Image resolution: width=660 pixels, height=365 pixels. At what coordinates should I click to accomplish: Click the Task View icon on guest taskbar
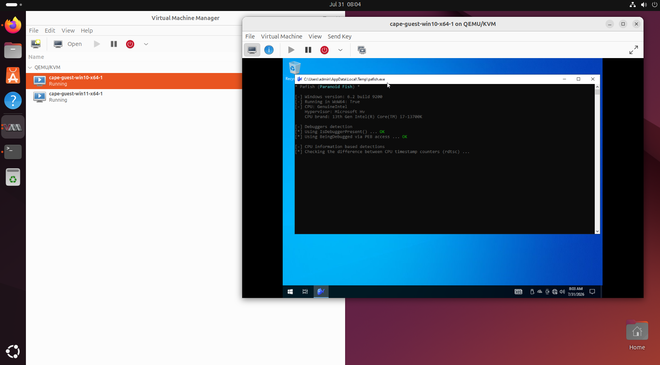[305, 291]
